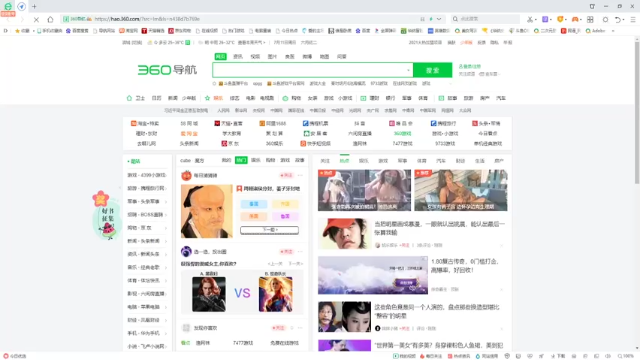Click the three-dot menu on quiz card
Image resolution: width=640 pixels, height=360 pixels.
click(x=300, y=175)
